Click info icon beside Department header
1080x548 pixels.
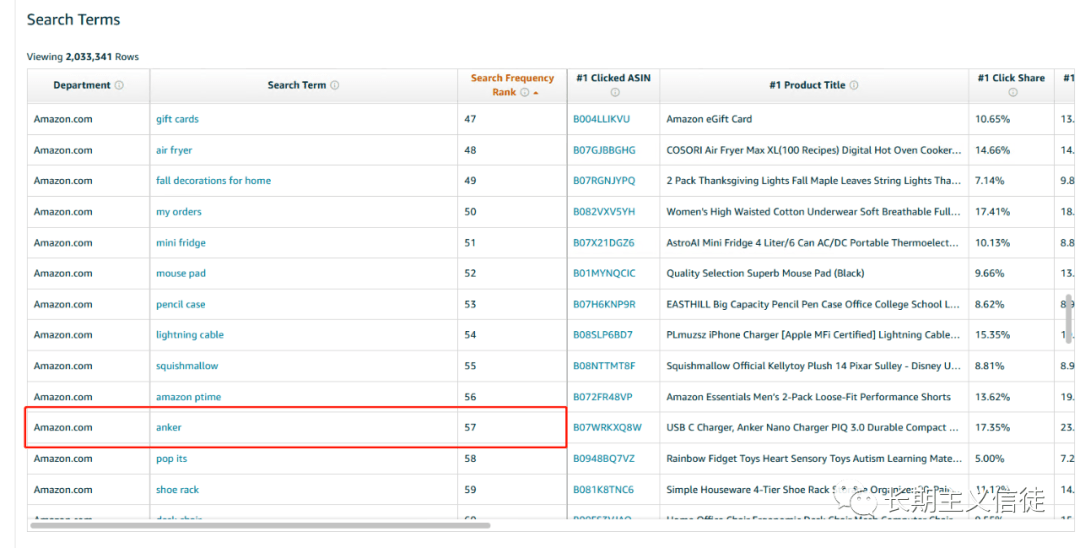coord(119,85)
